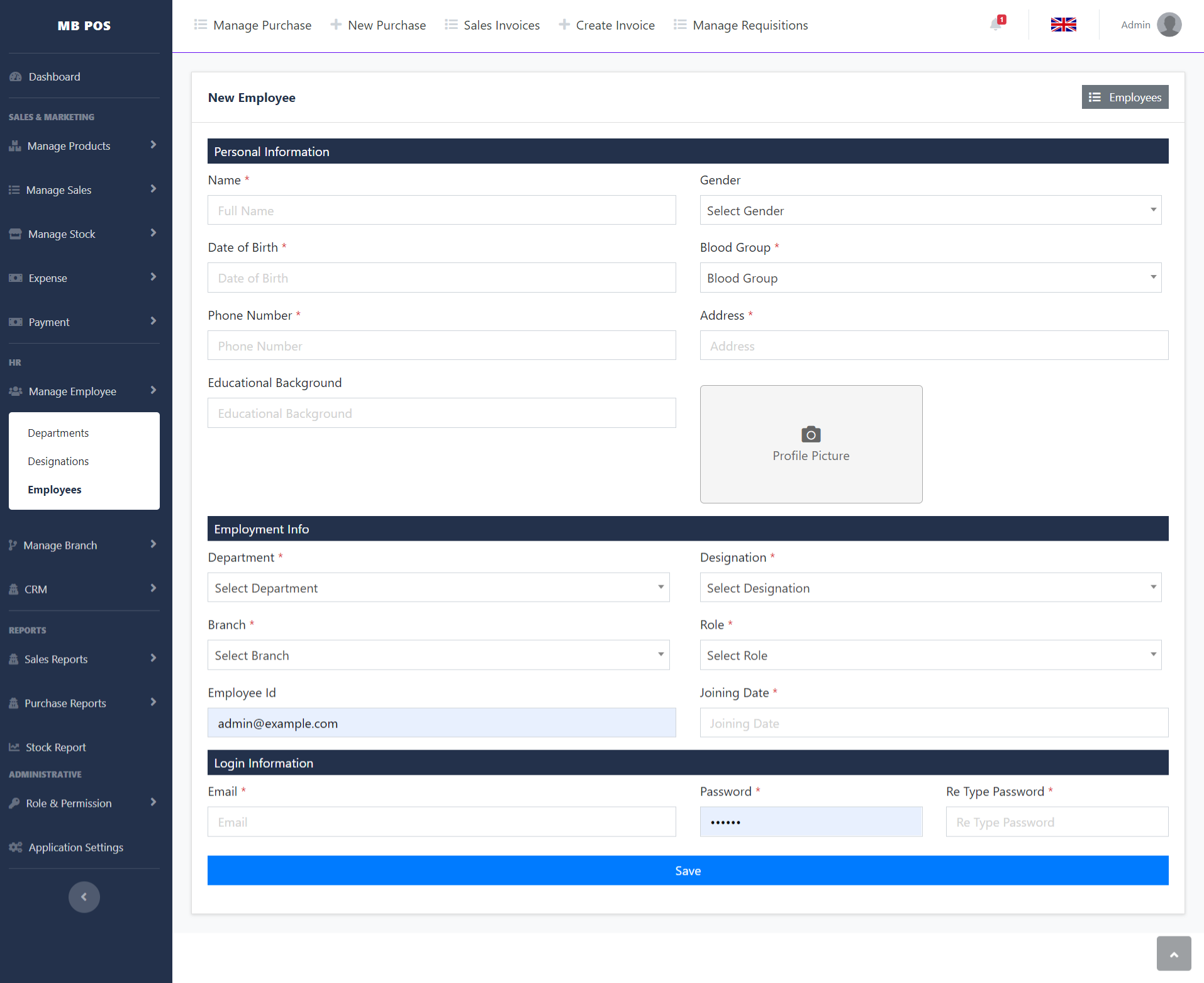This screenshot has width=1204, height=983.
Task: Expand the Manage Sales menu
Action: 59,189
